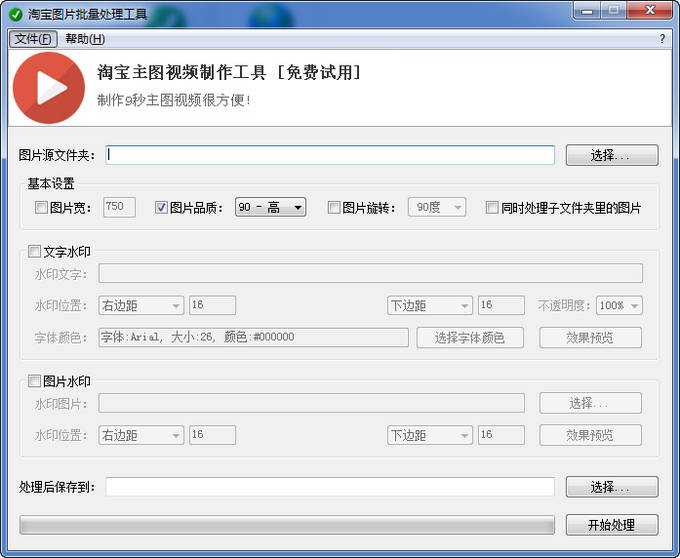
Task: Click the 处理后保存到 save path input field
Action: coord(330,487)
